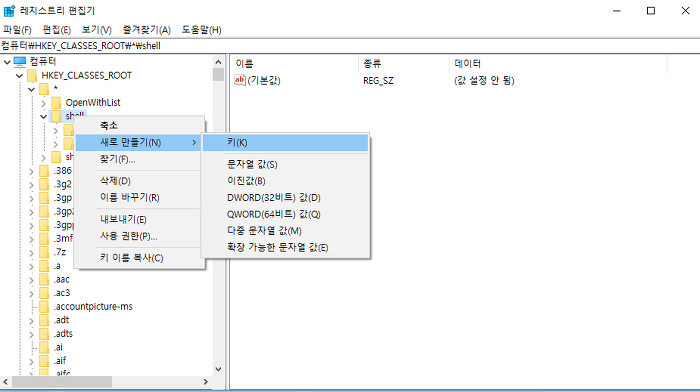Screen dimensions: 700x392
Task: Choose 찾기(F)... in the context menu
Action: coord(139,159)
